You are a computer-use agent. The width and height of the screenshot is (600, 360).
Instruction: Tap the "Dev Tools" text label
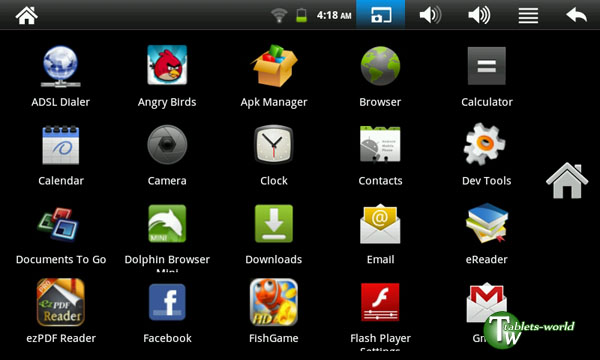point(487,181)
